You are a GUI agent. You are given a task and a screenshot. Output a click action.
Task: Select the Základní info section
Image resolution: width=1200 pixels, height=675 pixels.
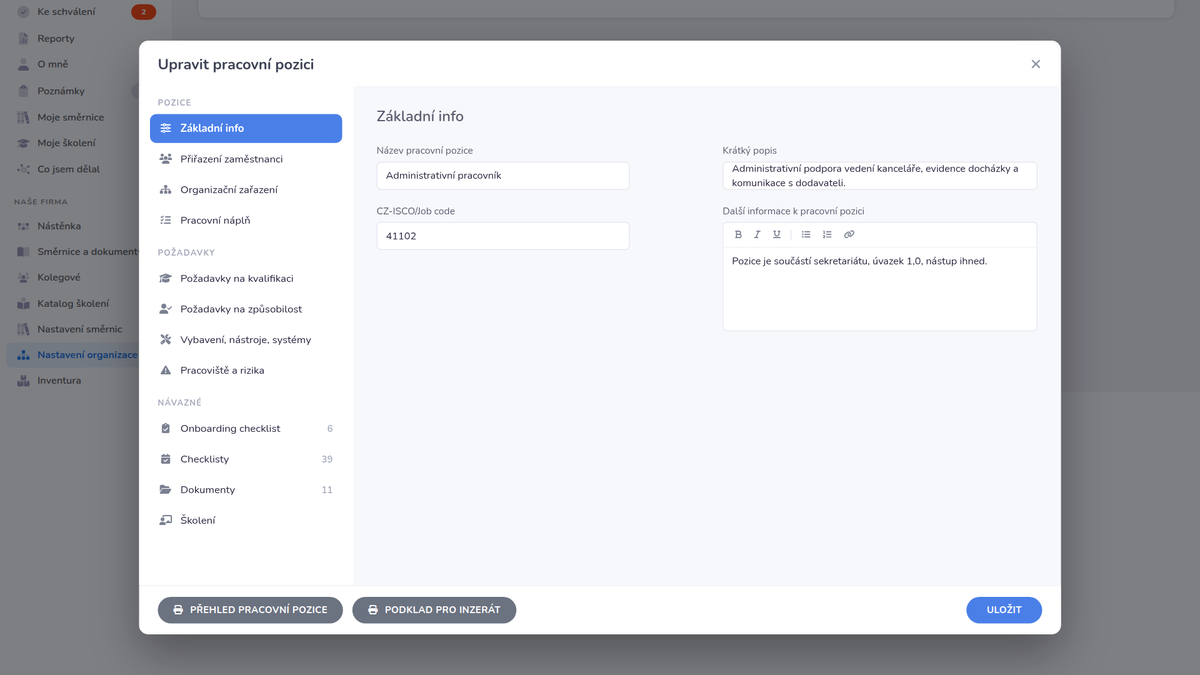(x=246, y=128)
